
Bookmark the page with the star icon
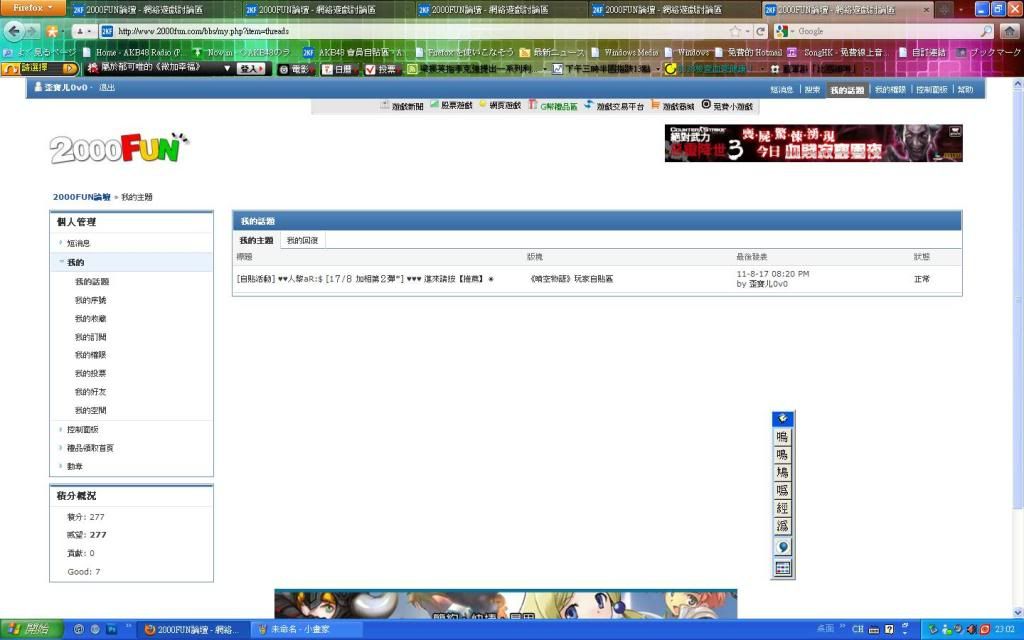pos(735,31)
